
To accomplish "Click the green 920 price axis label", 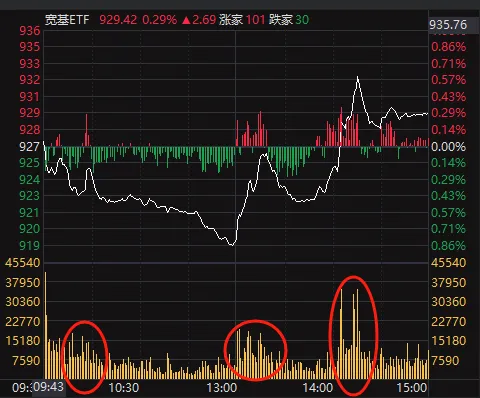I will pos(30,229).
